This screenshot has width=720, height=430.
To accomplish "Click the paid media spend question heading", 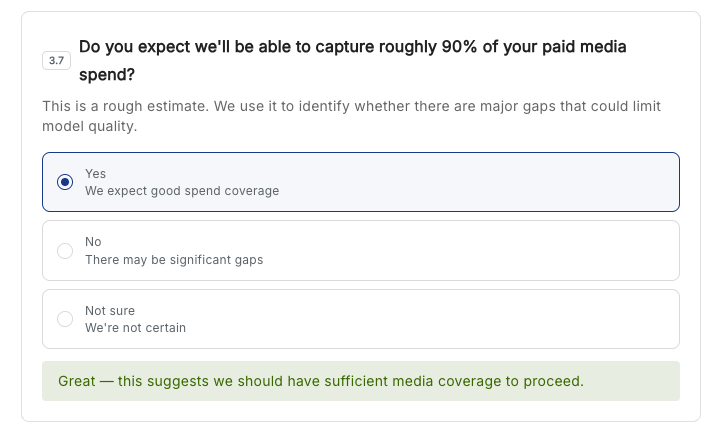I will tap(353, 60).
